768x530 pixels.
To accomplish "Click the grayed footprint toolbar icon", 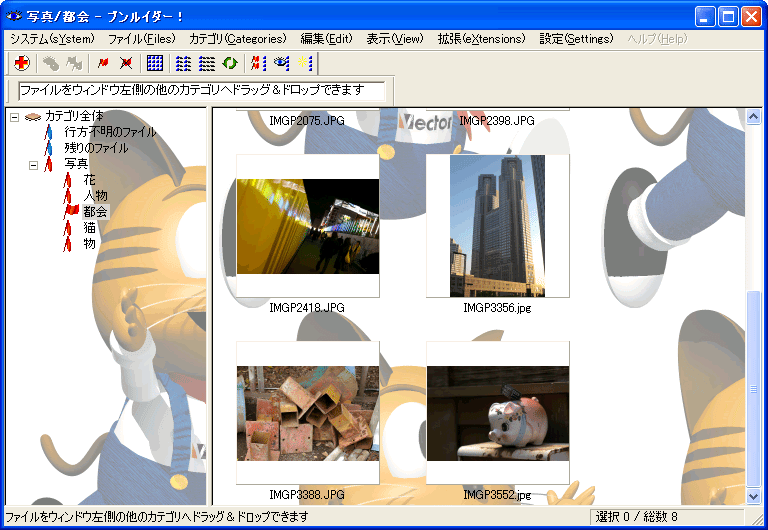I will (x=51, y=63).
